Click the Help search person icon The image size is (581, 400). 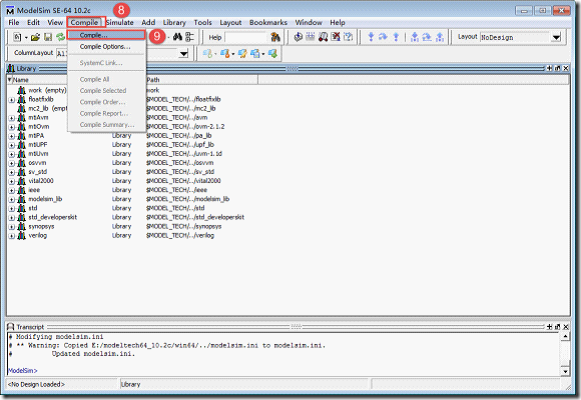[x=275, y=37]
